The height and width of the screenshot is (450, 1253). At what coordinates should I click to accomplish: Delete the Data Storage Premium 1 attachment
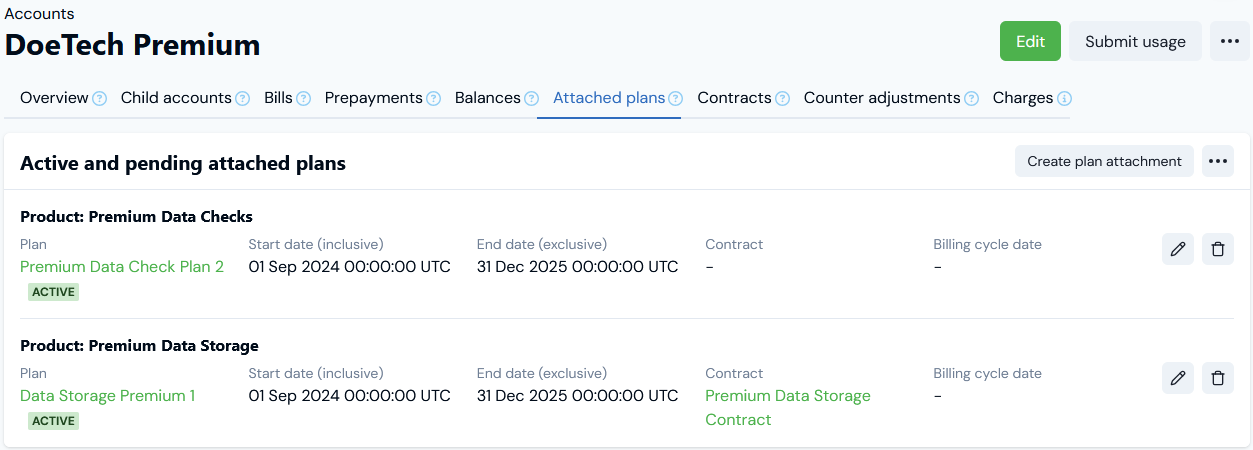[1217, 378]
